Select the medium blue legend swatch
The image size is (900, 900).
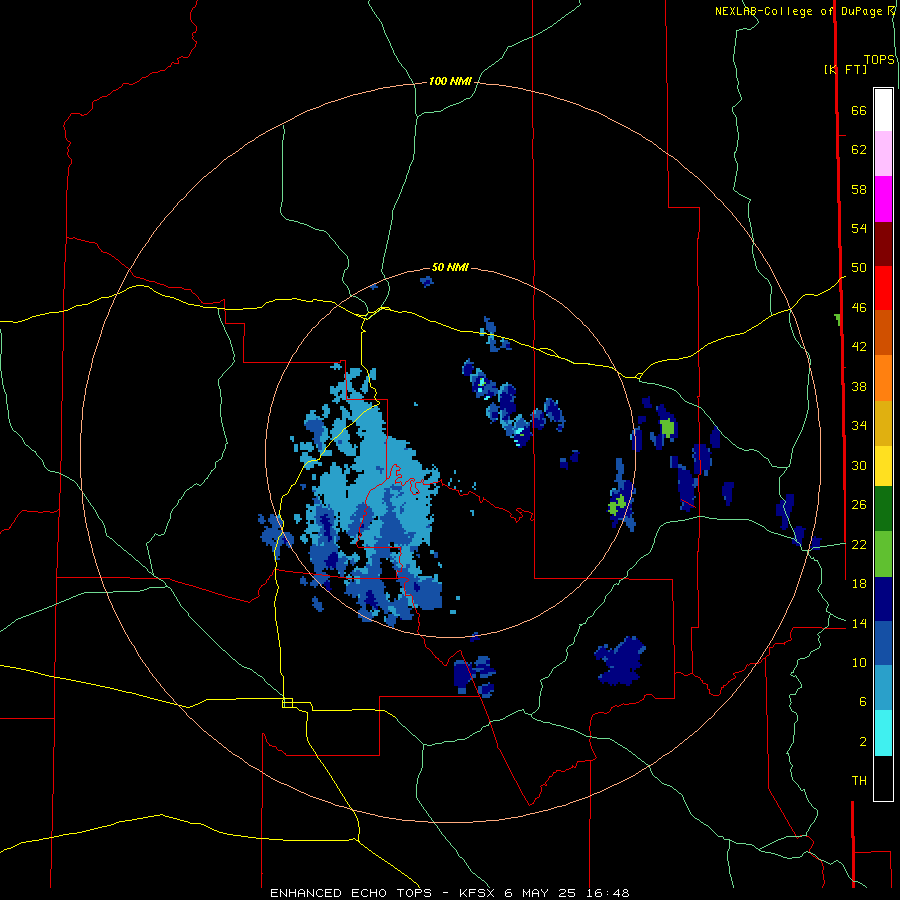pos(883,643)
